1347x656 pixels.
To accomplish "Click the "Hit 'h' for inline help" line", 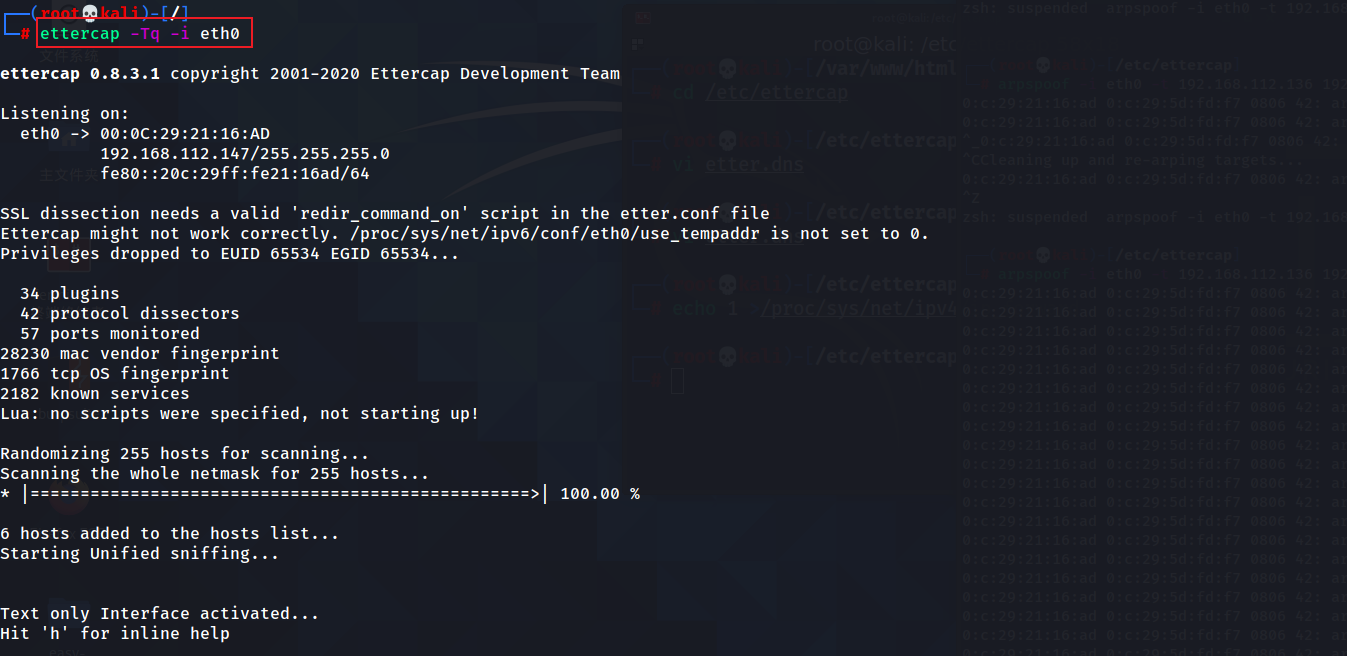I will 115,633.
